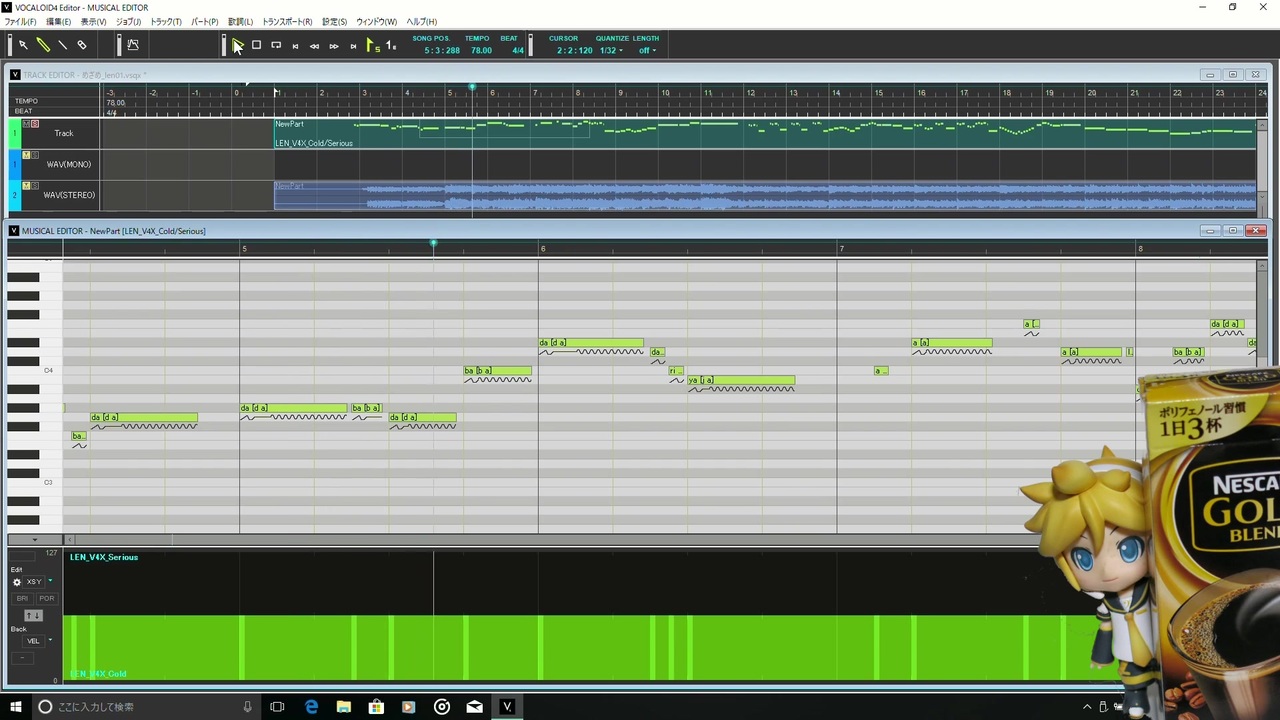This screenshot has width=1280, height=720.
Task: Open the ファイル(F) menu
Action: (20, 22)
